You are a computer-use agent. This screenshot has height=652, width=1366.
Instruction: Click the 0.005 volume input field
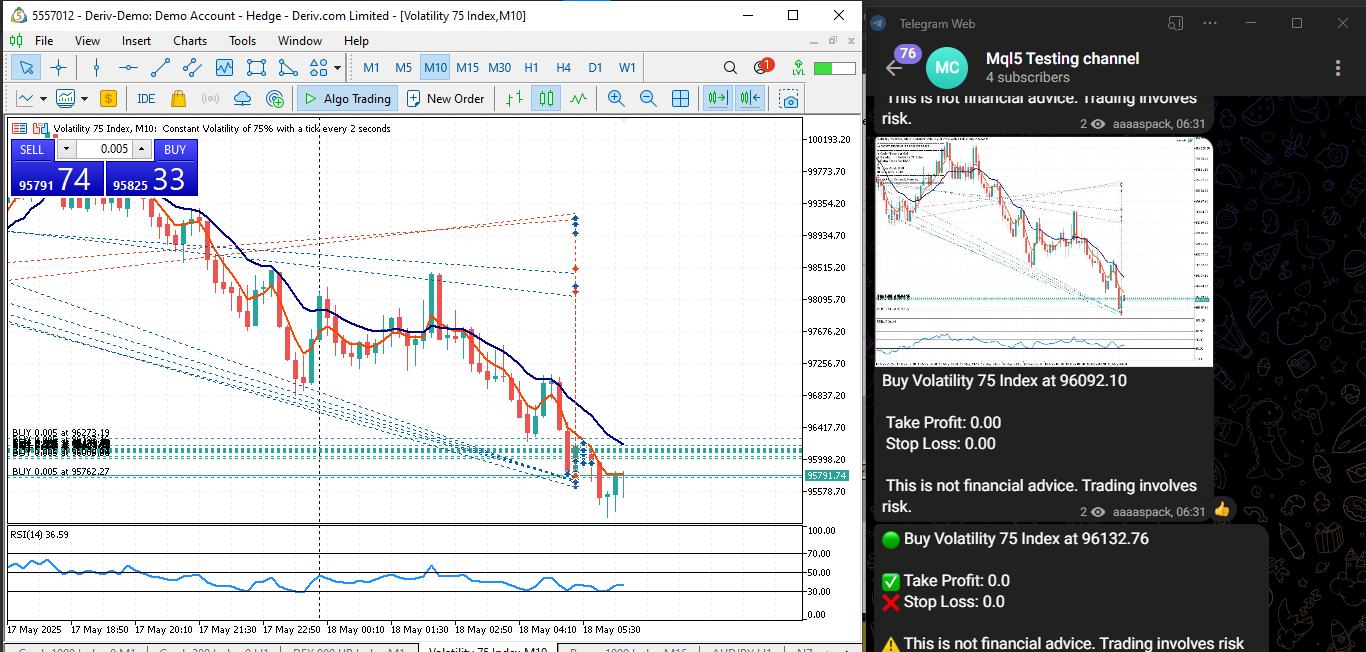[104, 149]
